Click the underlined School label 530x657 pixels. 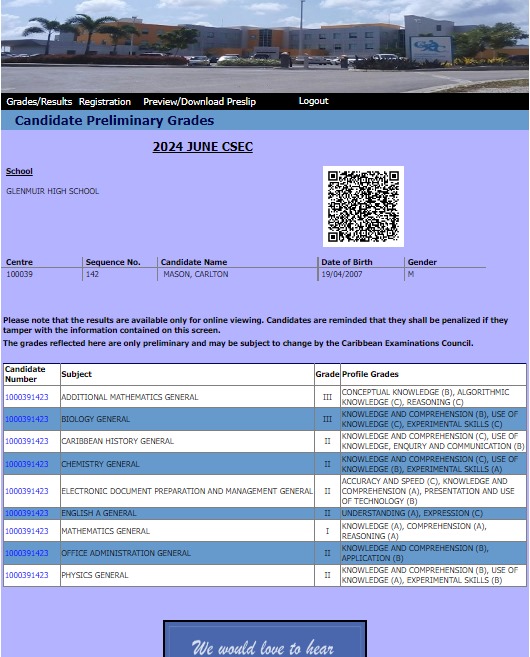click(19, 171)
